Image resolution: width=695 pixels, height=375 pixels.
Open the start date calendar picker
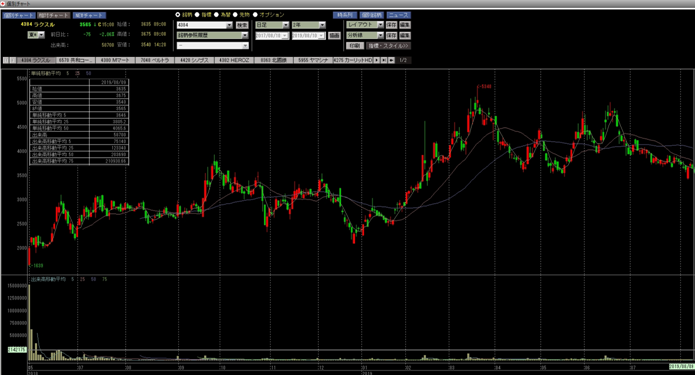point(285,35)
